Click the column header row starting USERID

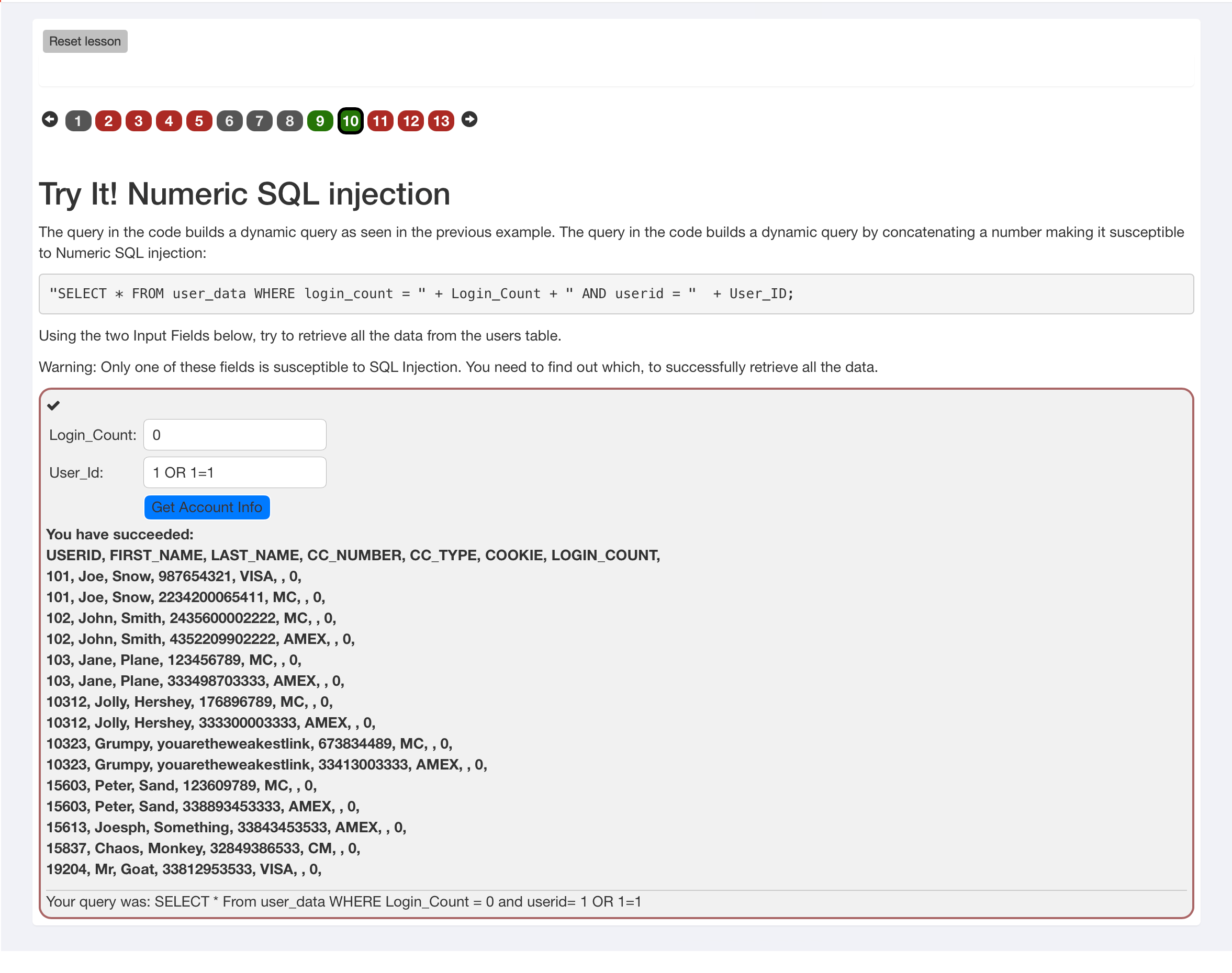pyautogui.click(x=353, y=556)
